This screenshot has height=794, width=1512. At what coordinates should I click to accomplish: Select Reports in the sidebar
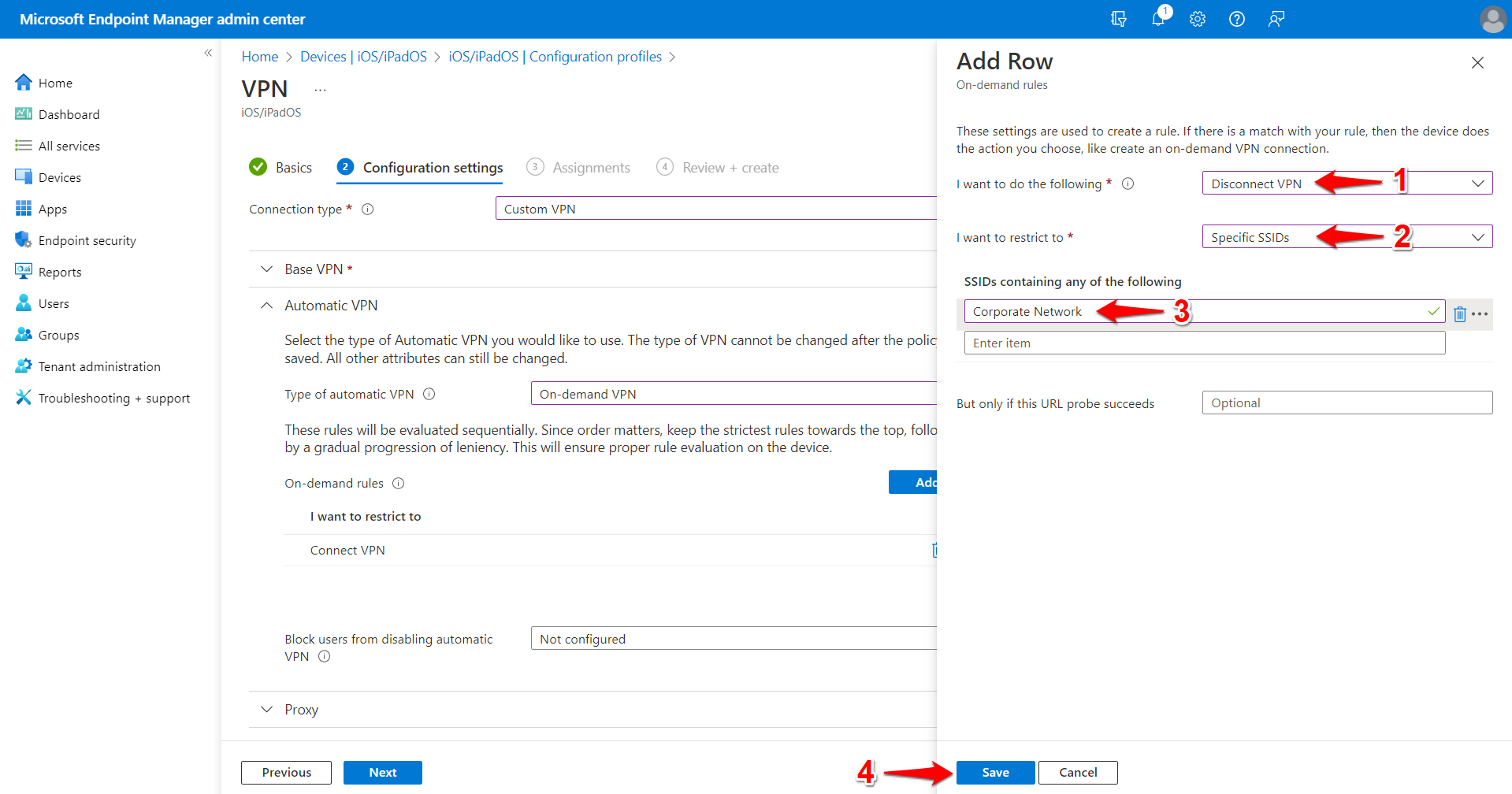[59, 271]
